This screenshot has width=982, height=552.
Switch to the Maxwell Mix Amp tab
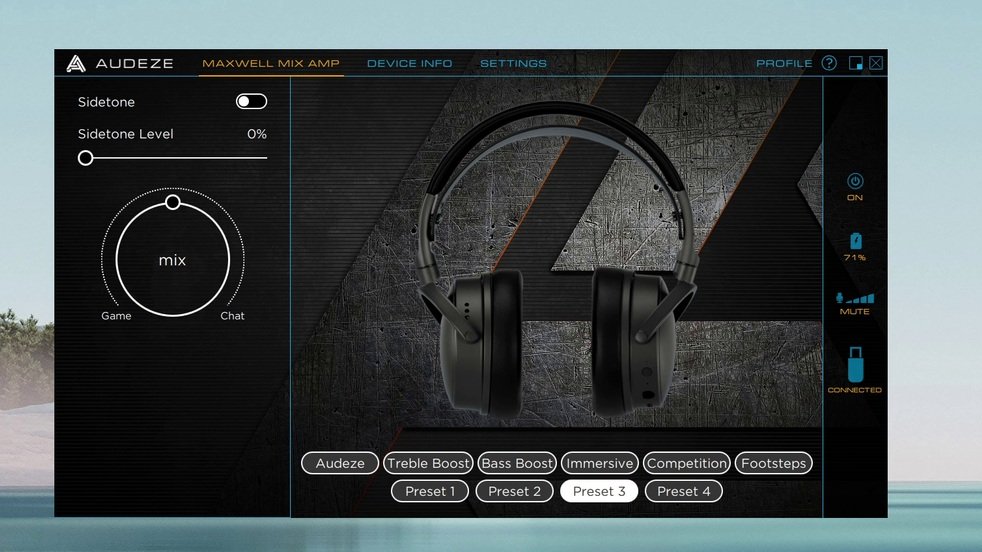pyautogui.click(x=271, y=63)
